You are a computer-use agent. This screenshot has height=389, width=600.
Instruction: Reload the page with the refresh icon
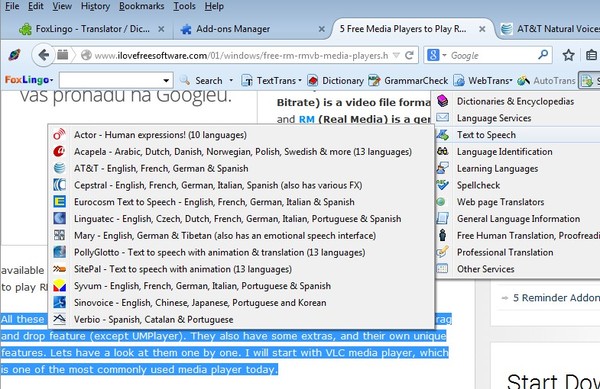(x=409, y=55)
